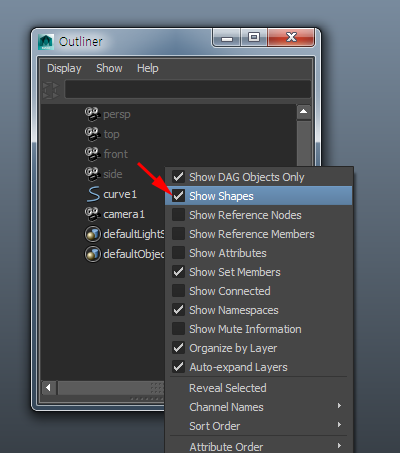The height and width of the screenshot is (453, 400).
Task: Maximize the Outliner window
Action: click(x=254, y=37)
